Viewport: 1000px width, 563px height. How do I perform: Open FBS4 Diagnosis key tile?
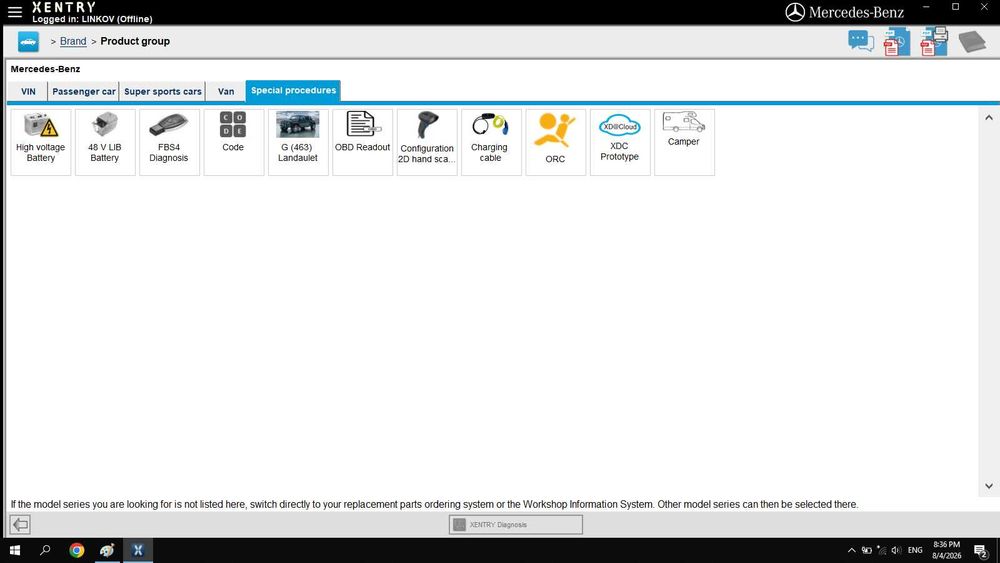(169, 142)
